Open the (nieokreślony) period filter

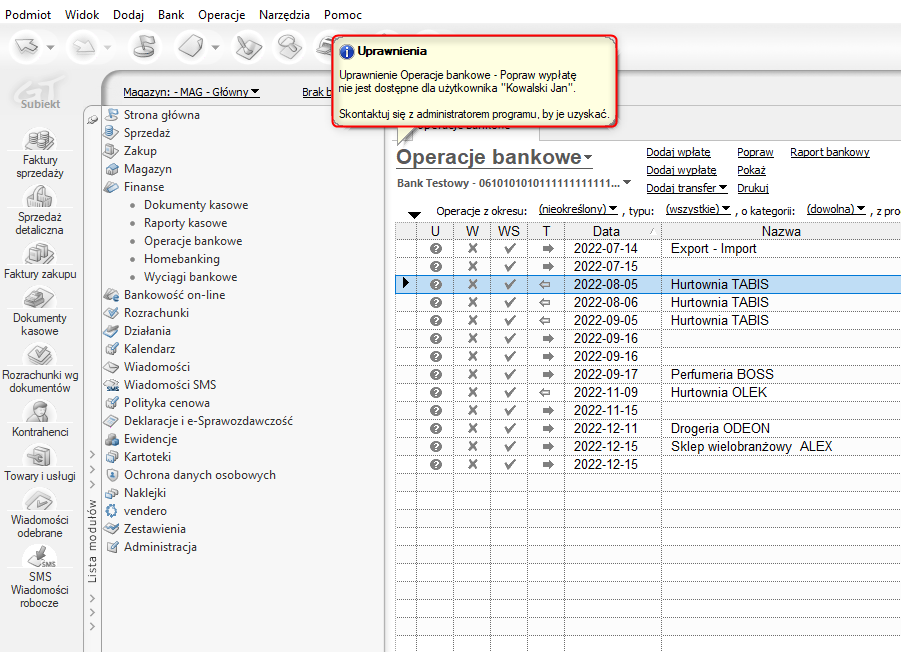tap(578, 210)
